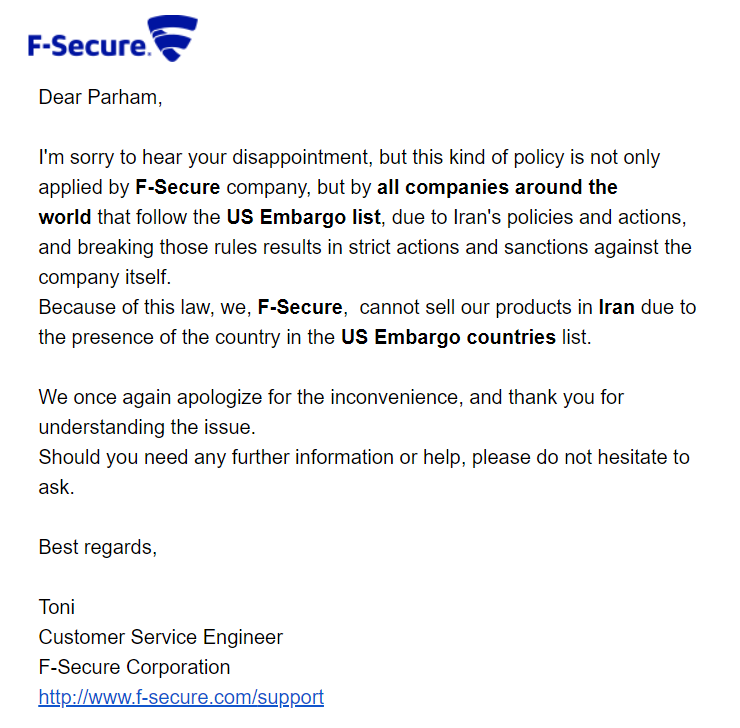Click the bold "US Embargo list" phrase
The height and width of the screenshot is (728, 740).
(x=303, y=217)
